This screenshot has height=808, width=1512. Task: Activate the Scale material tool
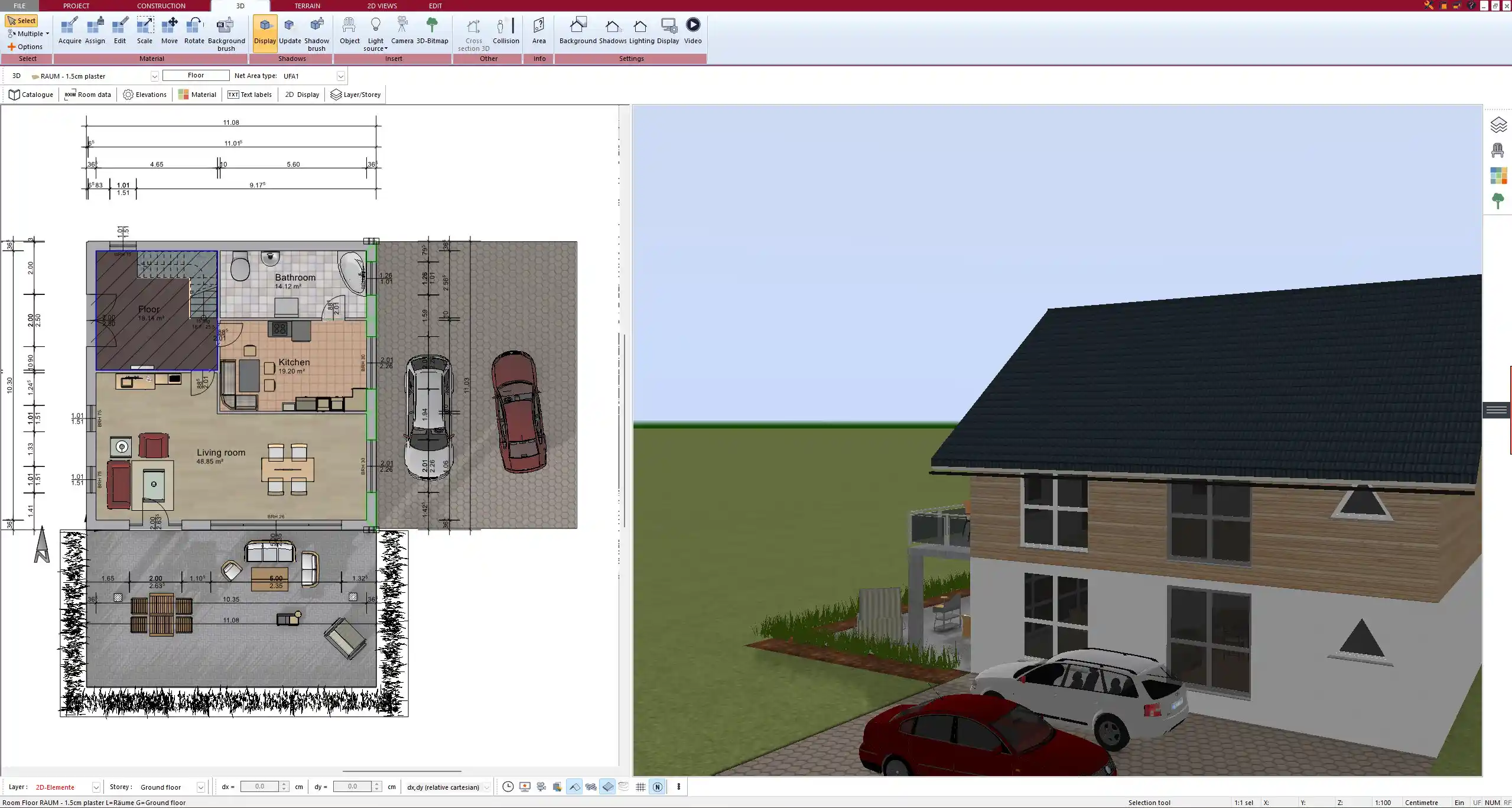[x=145, y=31]
